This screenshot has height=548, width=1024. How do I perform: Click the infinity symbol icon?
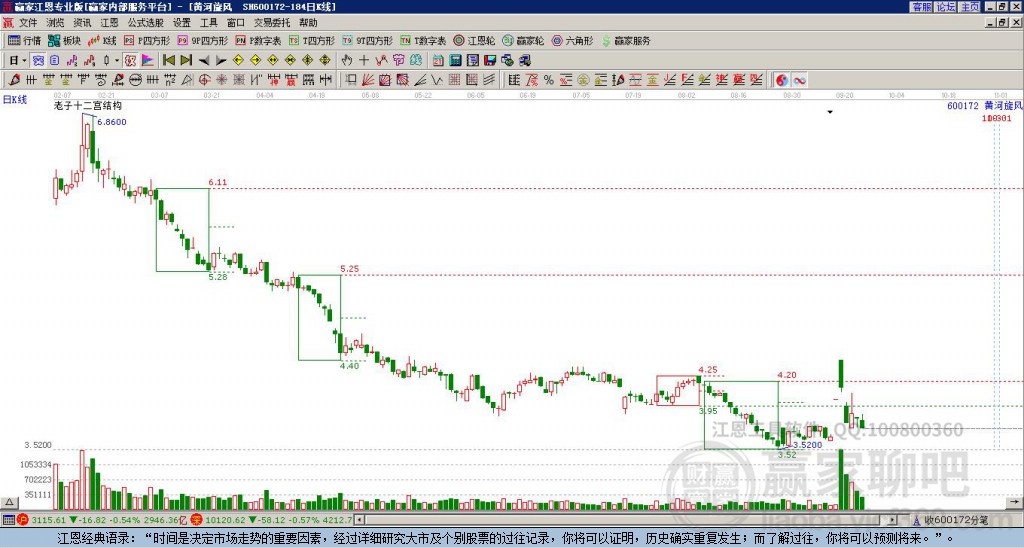pyautogui.click(x=799, y=80)
